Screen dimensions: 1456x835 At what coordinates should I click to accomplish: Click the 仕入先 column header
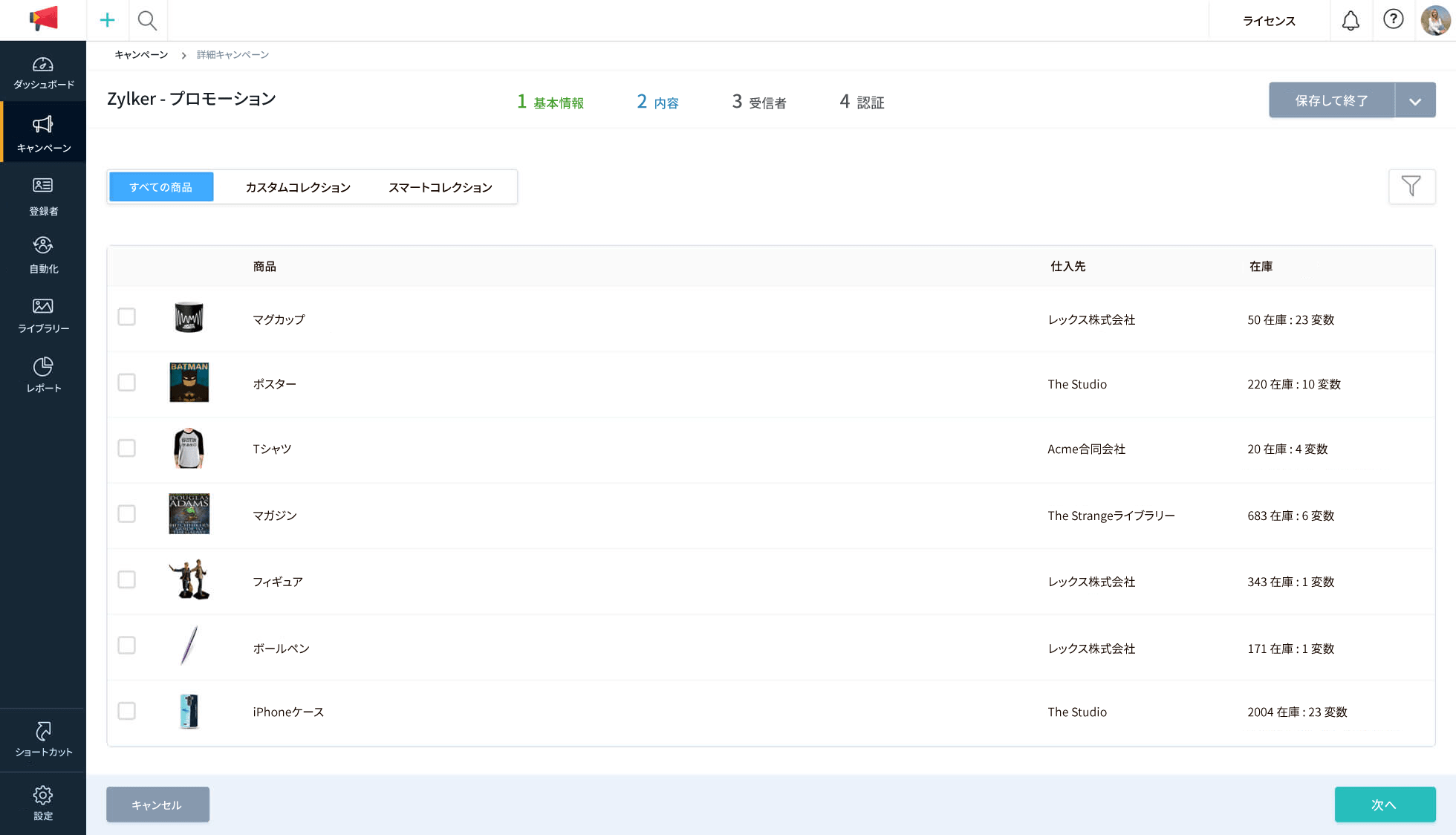click(x=1067, y=267)
